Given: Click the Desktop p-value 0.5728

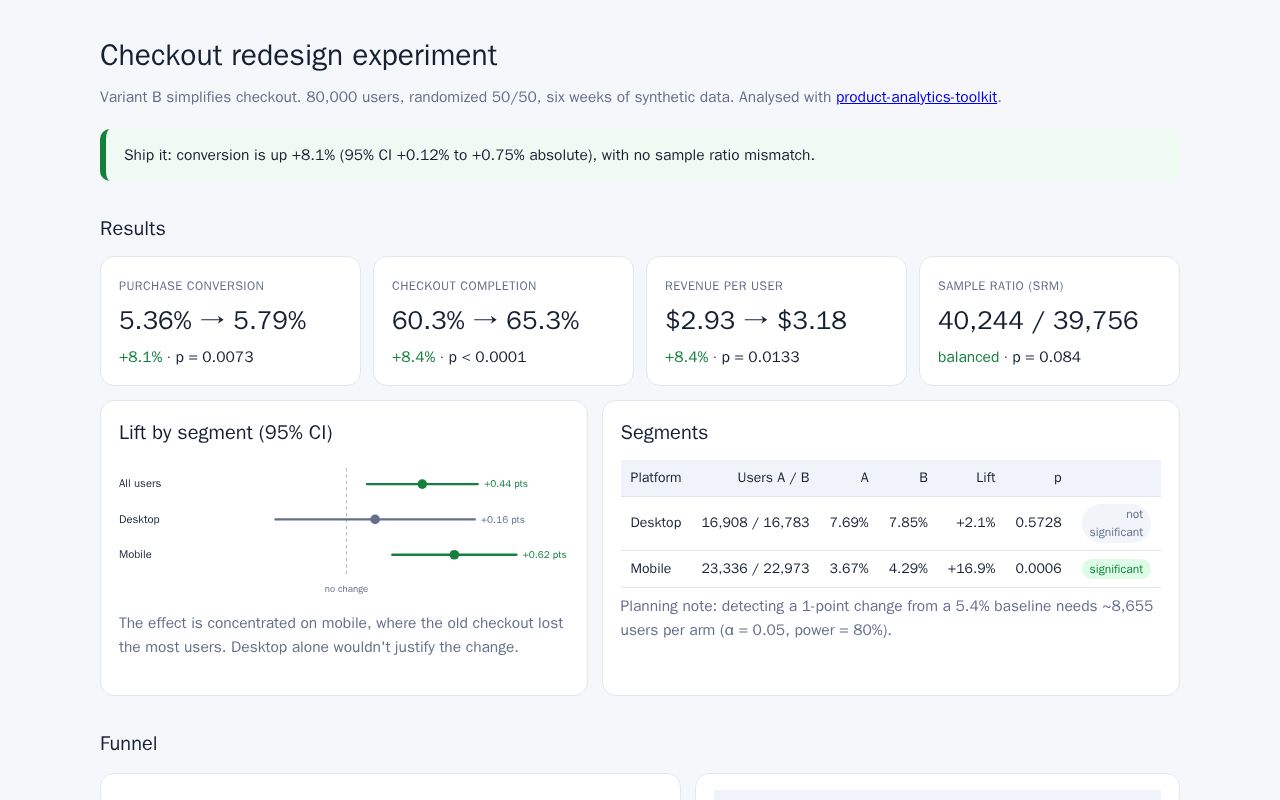Looking at the screenshot, I should tap(1039, 523).
